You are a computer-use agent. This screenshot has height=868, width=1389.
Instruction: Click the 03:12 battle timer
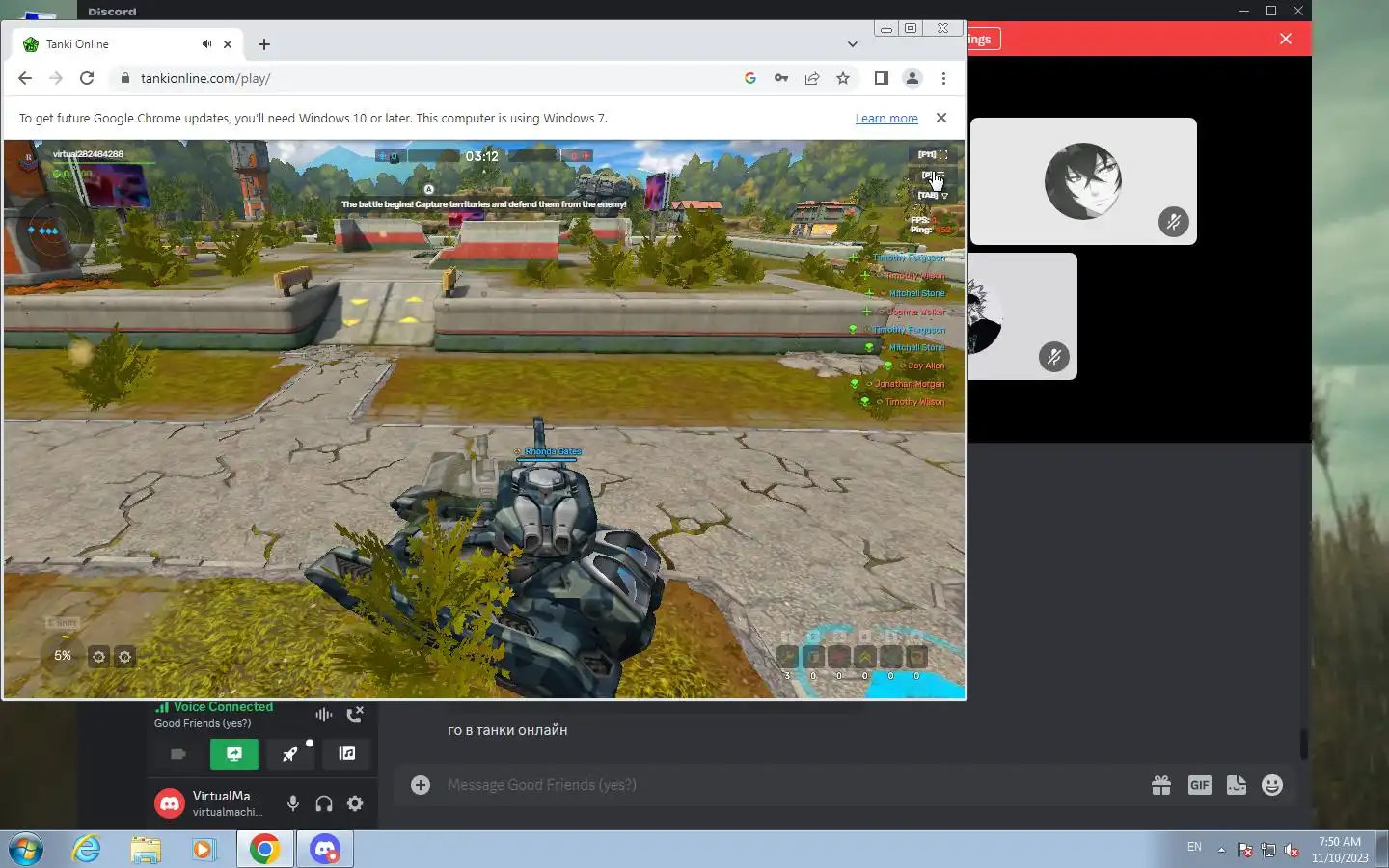pos(481,156)
